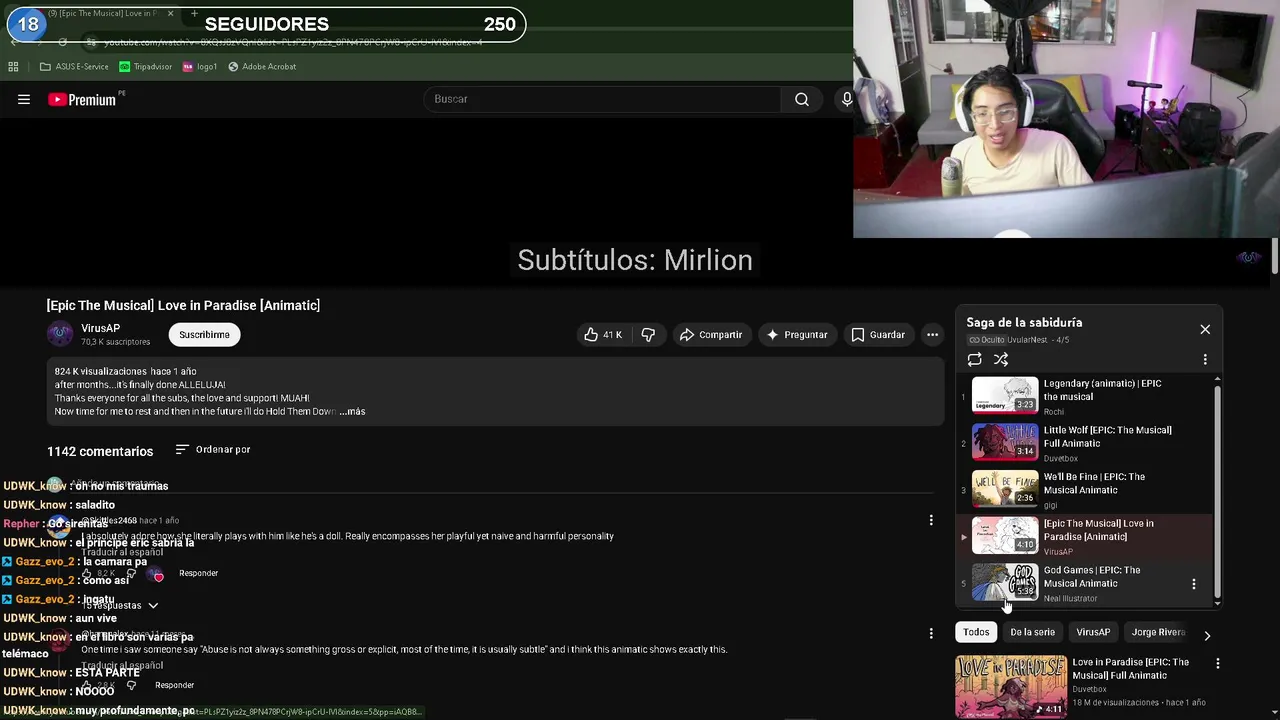Open Love in Paradise Full Animatic title
1280x720 pixels.
point(1130,668)
